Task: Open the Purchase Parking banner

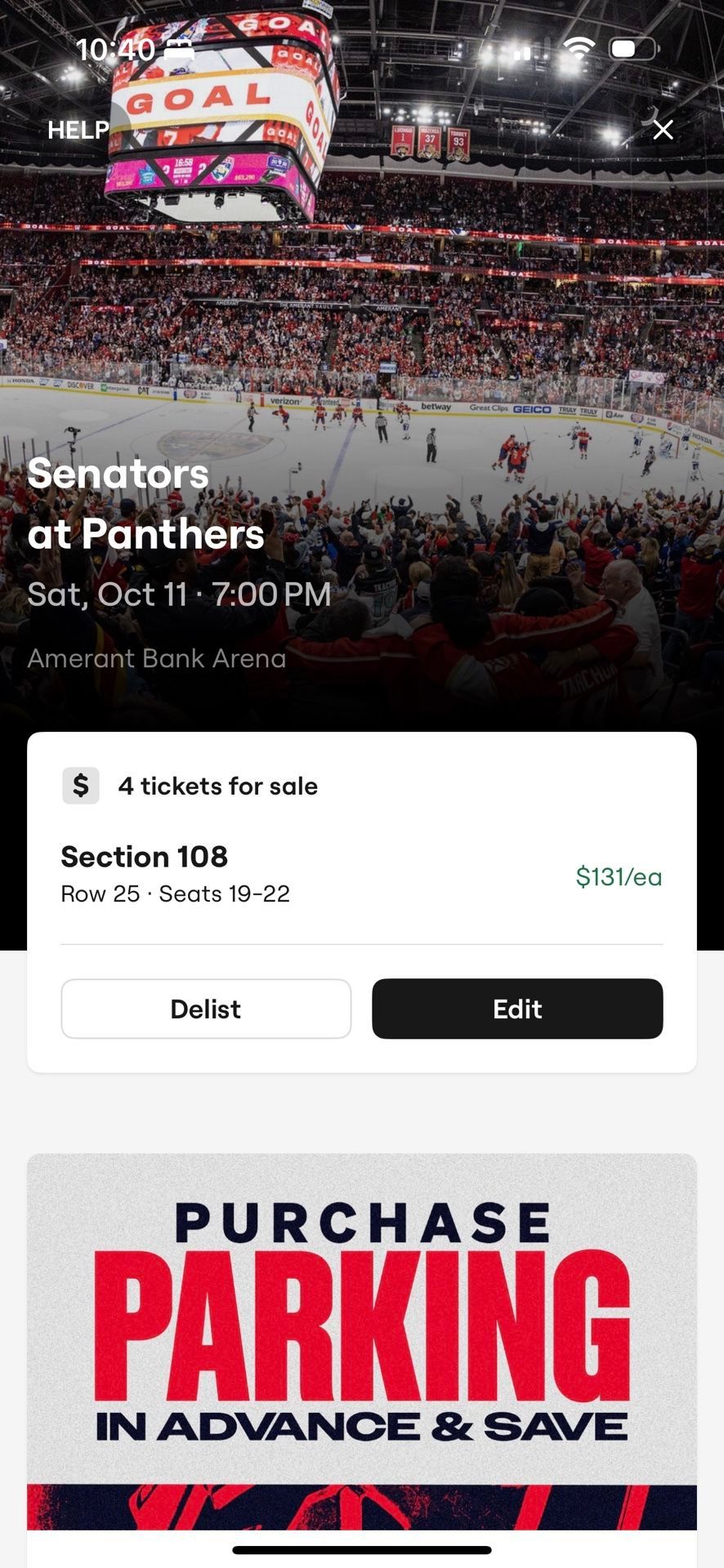Action: point(362,1339)
